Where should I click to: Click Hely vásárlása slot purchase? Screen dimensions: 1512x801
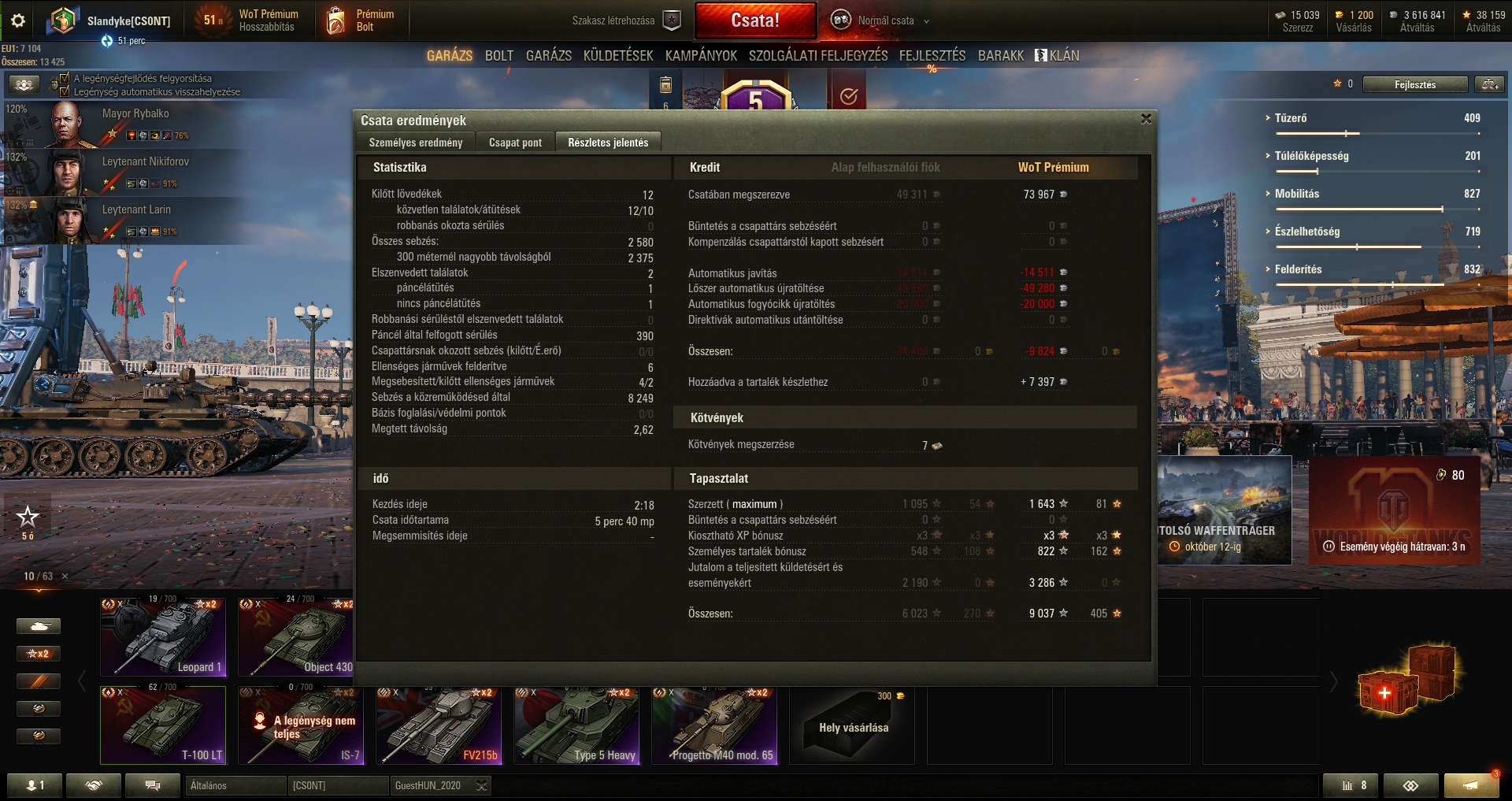853,725
